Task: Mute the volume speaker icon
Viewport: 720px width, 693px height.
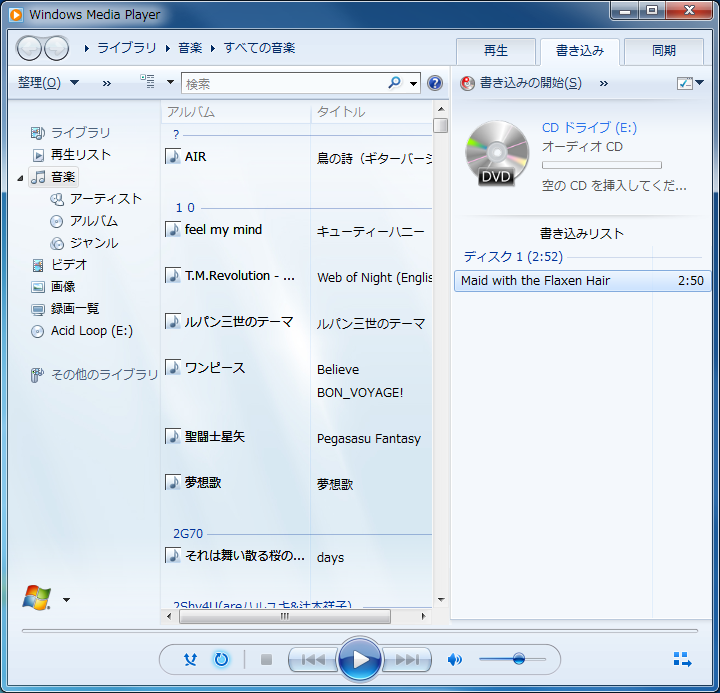Action: 455,660
